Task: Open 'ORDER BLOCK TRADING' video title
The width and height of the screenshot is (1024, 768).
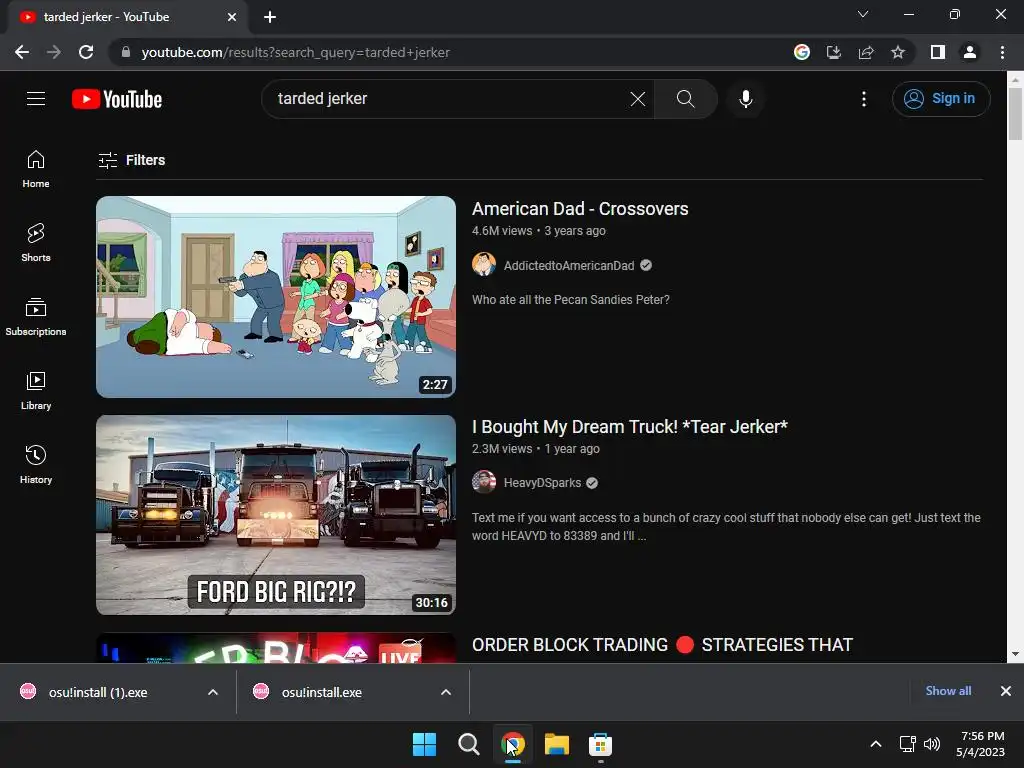Action: (662, 645)
